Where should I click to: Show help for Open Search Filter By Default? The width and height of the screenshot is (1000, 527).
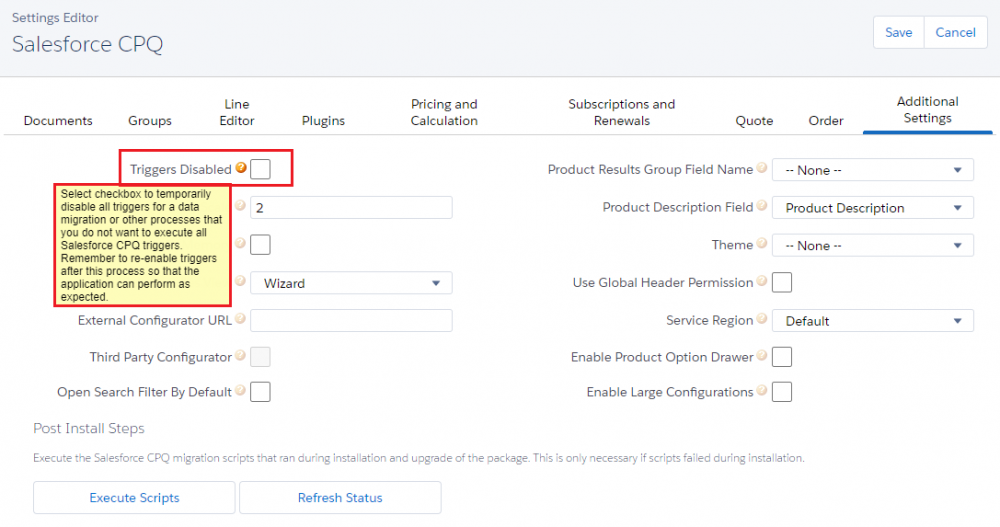click(x=240, y=390)
